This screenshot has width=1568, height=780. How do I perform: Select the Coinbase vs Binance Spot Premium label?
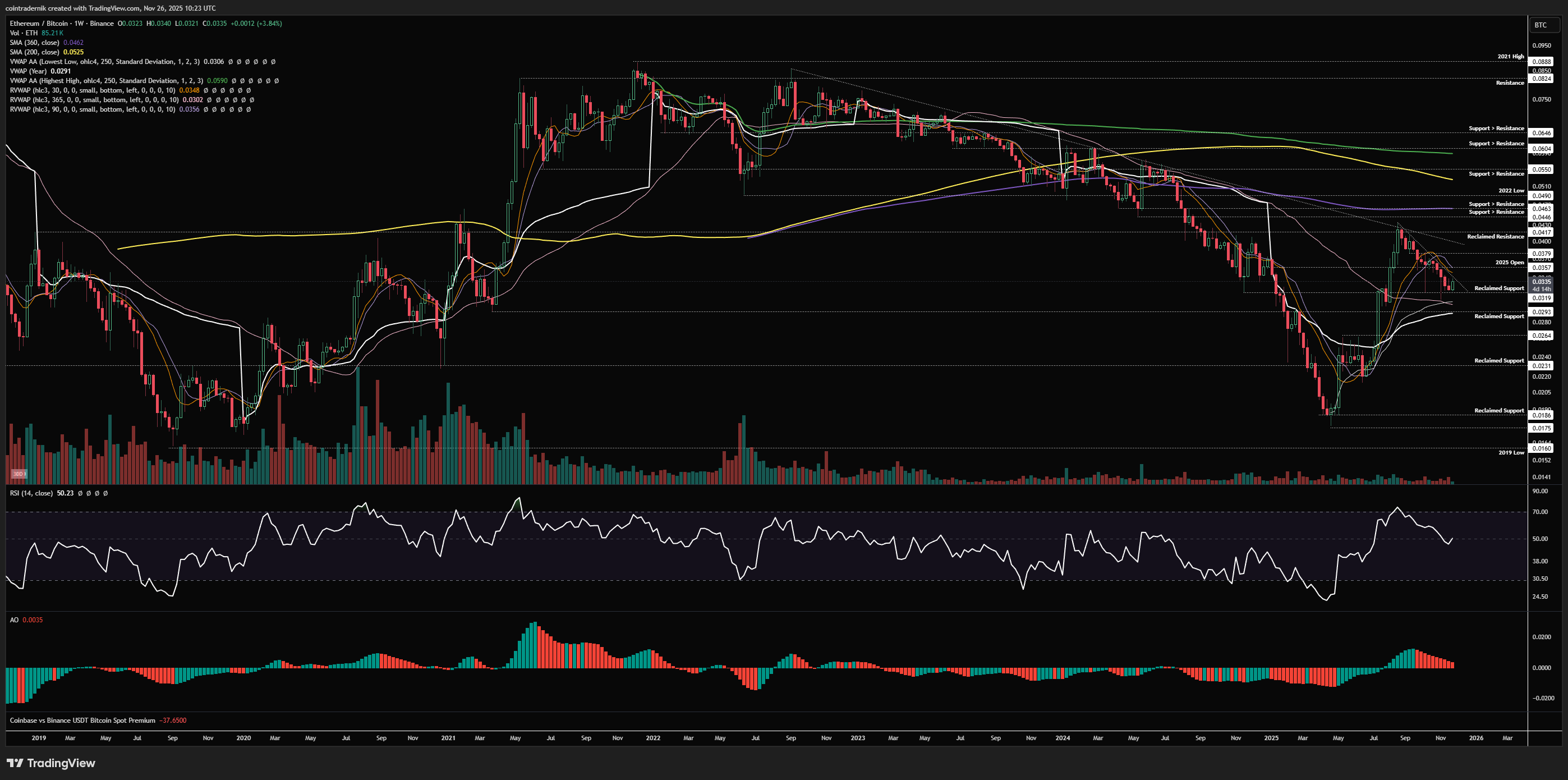coord(82,721)
